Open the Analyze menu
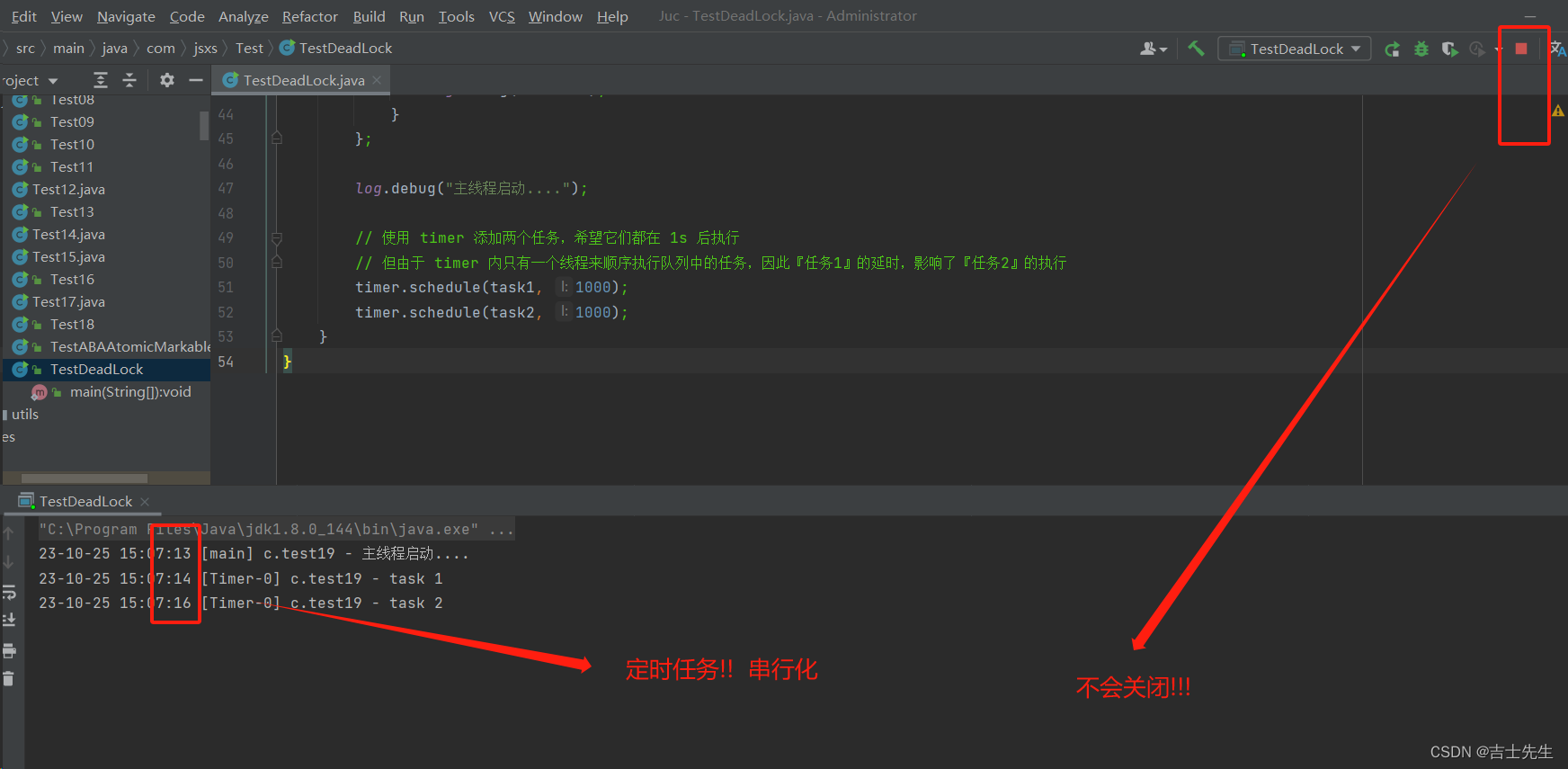Image resolution: width=1568 pixels, height=769 pixels. click(x=244, y=16)
